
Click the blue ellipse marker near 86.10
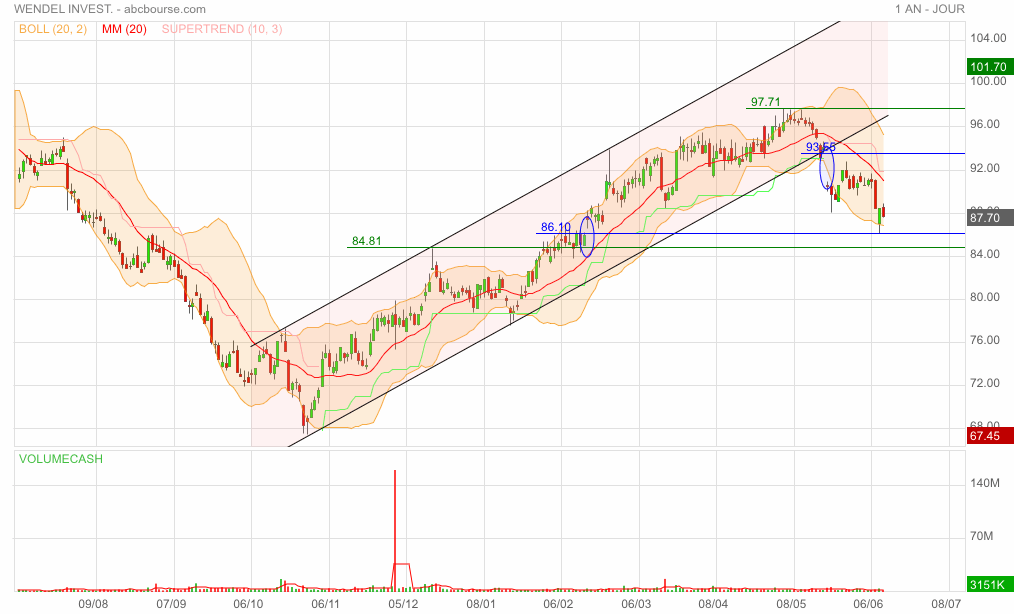point(587,236)
